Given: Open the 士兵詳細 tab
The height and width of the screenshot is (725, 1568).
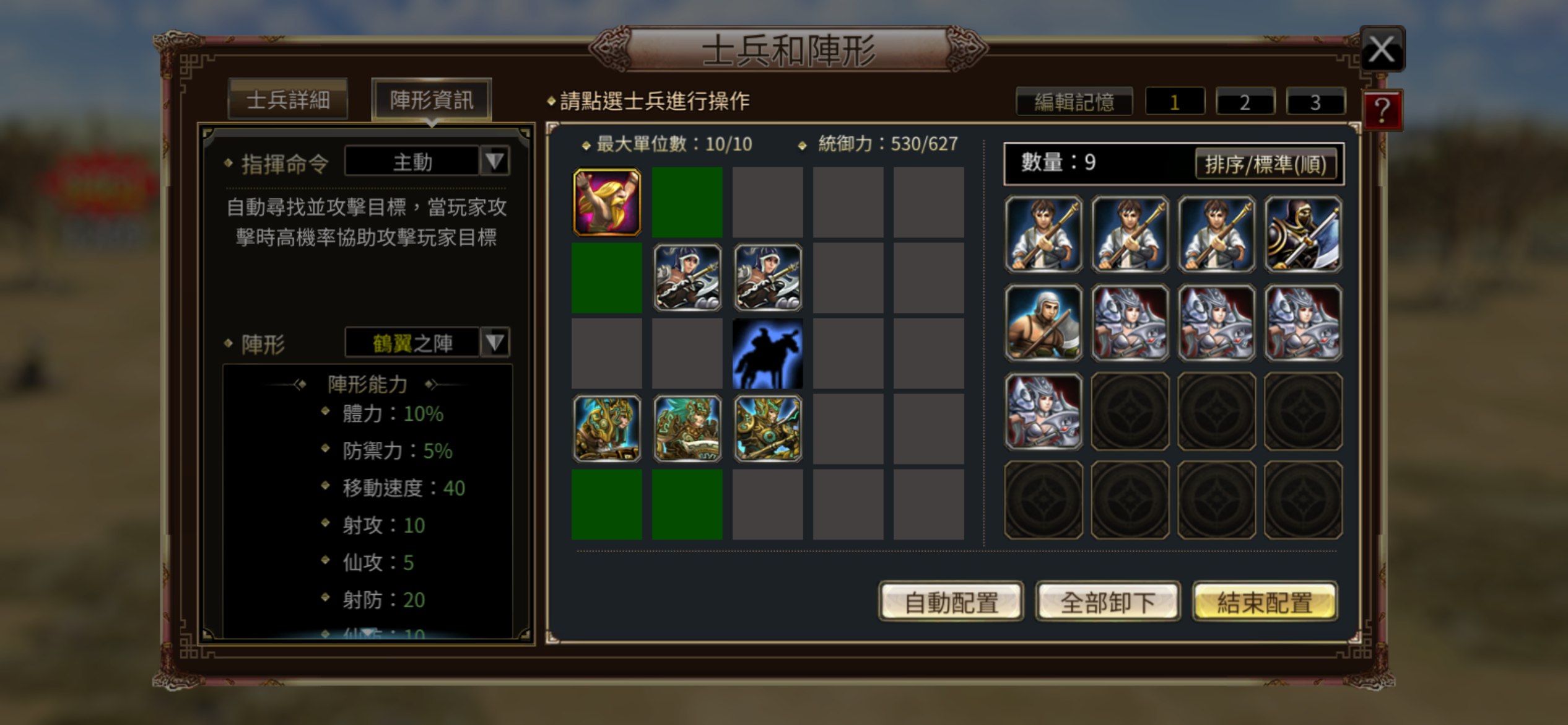Looking at the screenshot, I should [x=288, y=99].
